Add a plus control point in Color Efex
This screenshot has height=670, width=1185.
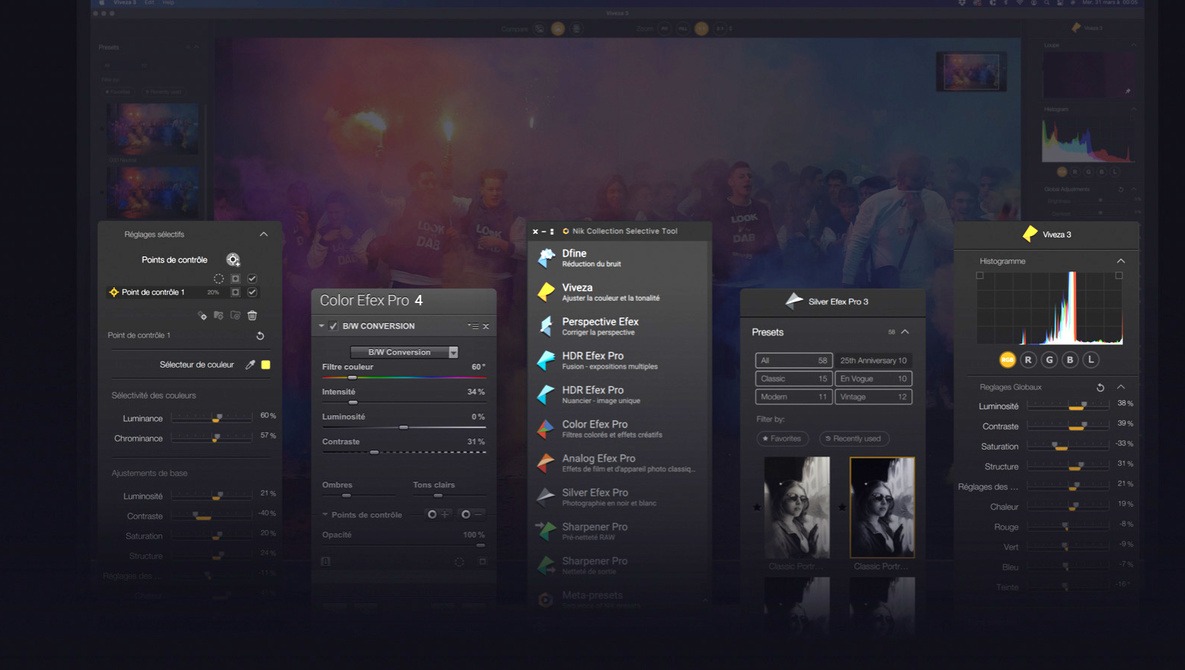point(438,514)
